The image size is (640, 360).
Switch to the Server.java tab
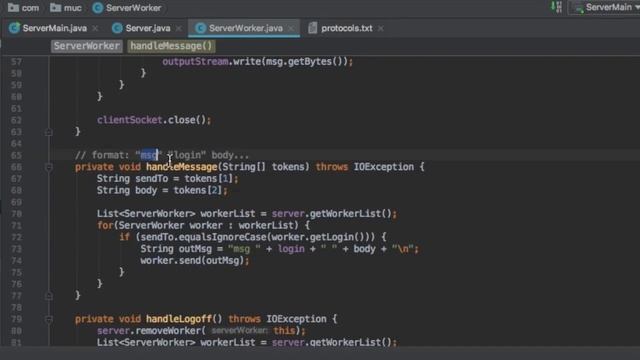(x=148, y=28)
